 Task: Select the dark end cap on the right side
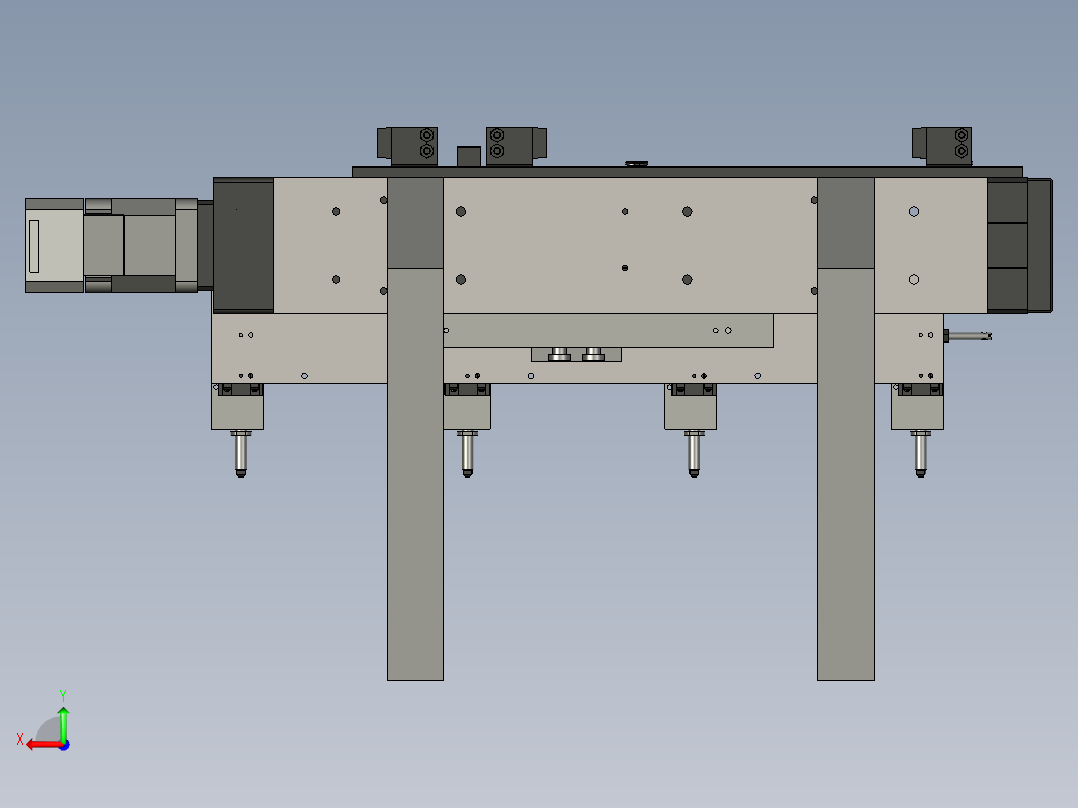pos(1020,245)
